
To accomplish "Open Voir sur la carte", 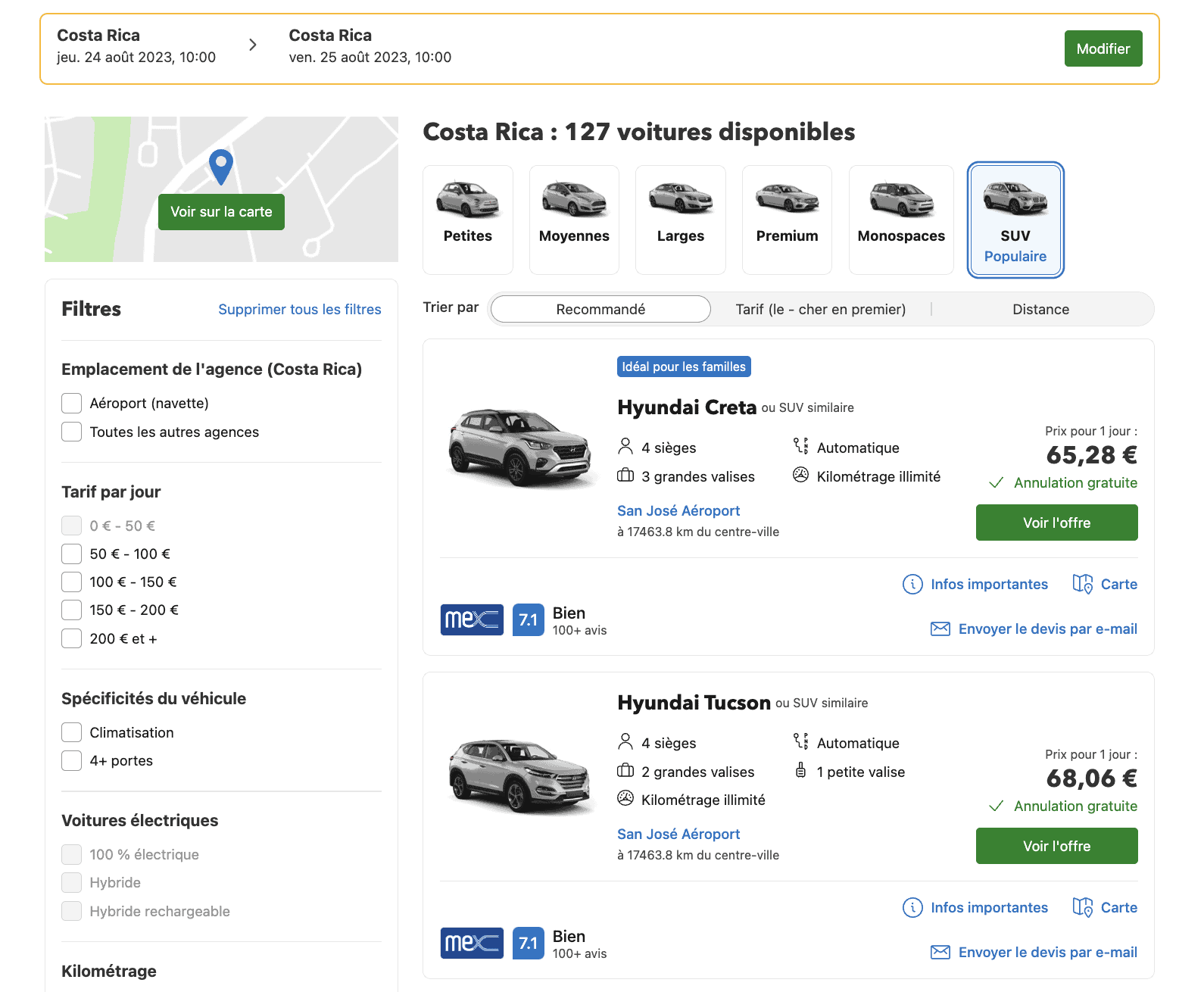I will [221, 212].
